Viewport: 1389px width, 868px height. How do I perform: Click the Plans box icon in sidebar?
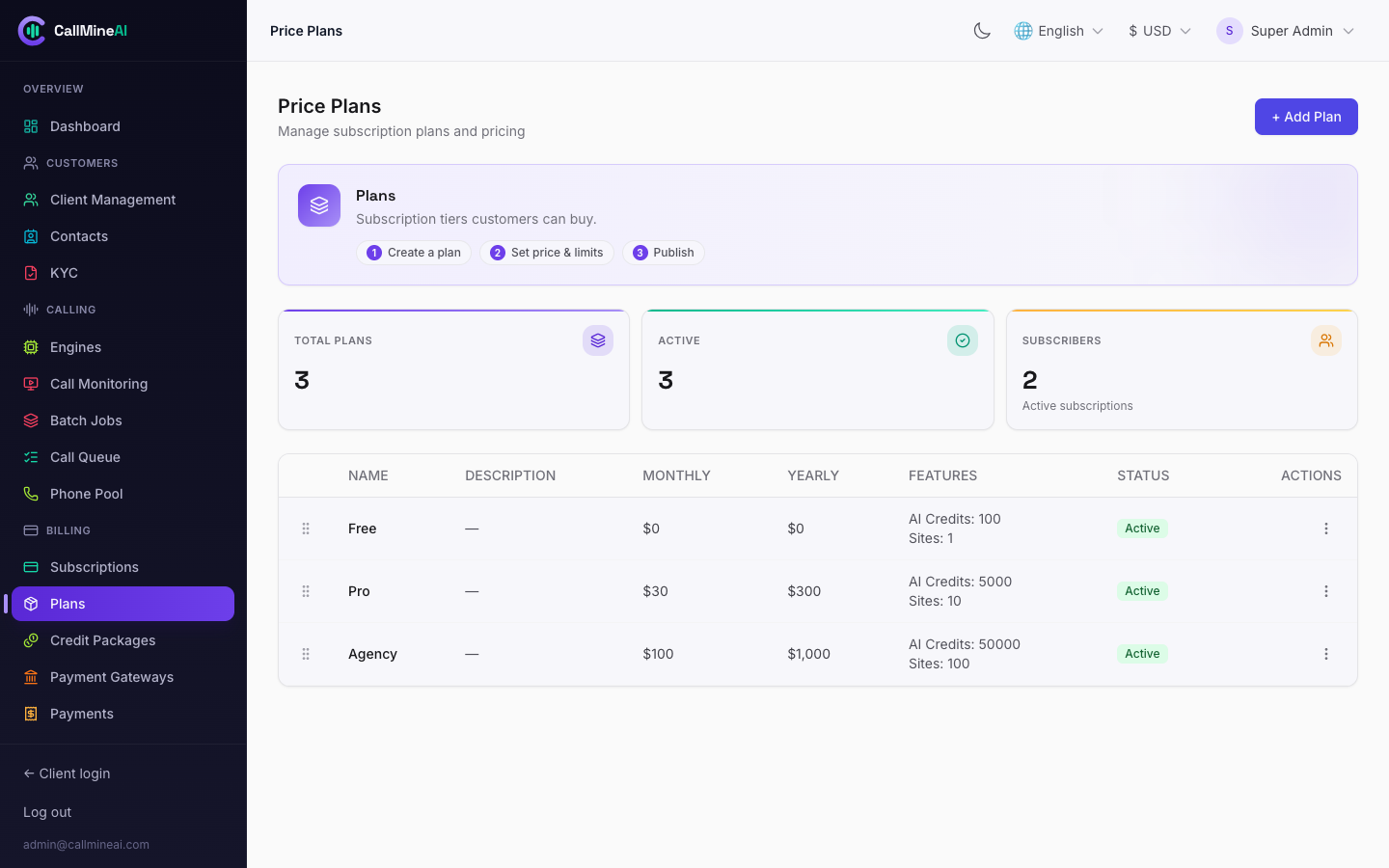coord(31,604)
